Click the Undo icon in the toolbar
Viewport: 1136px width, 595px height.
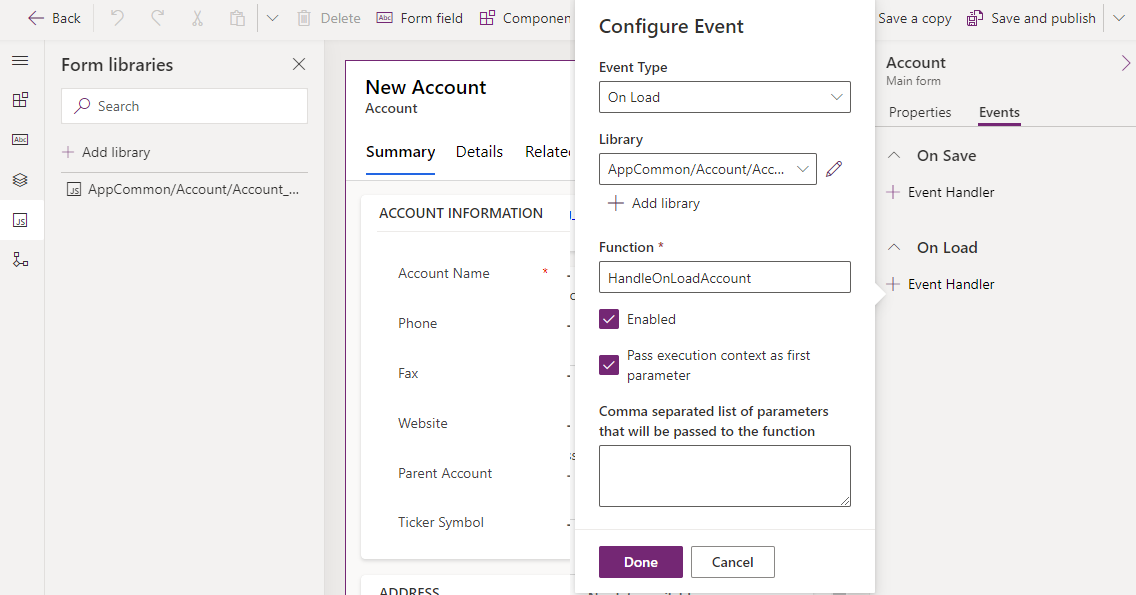pos(118,18)
